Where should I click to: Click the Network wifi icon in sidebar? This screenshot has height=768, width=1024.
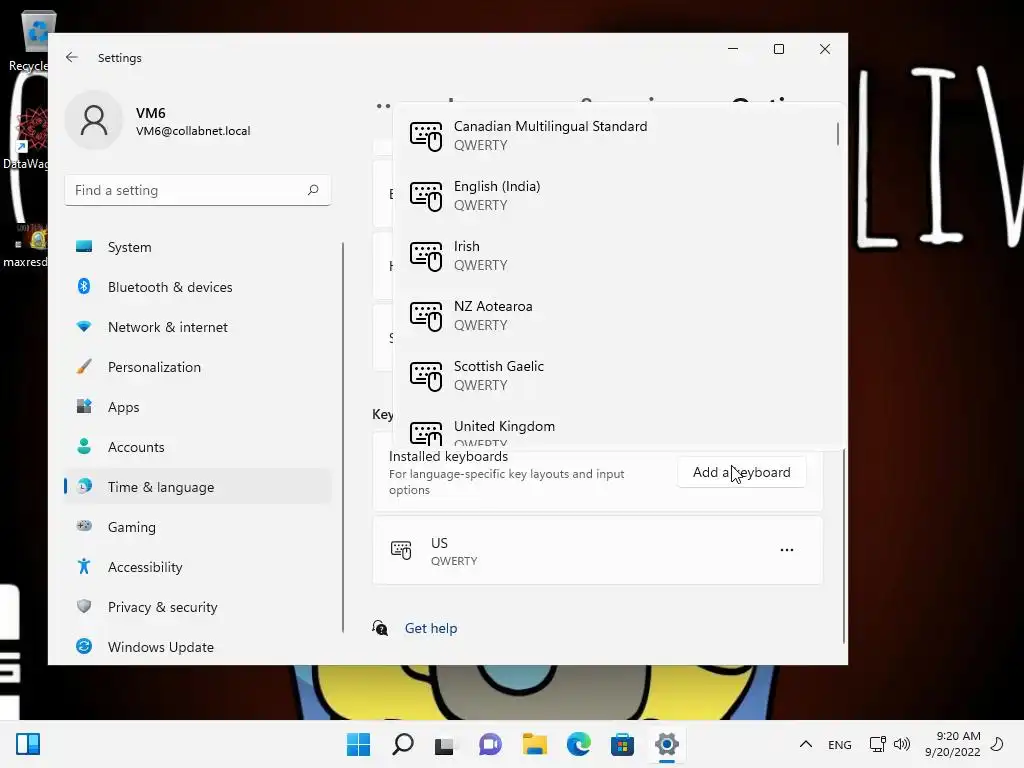[84, 326]
